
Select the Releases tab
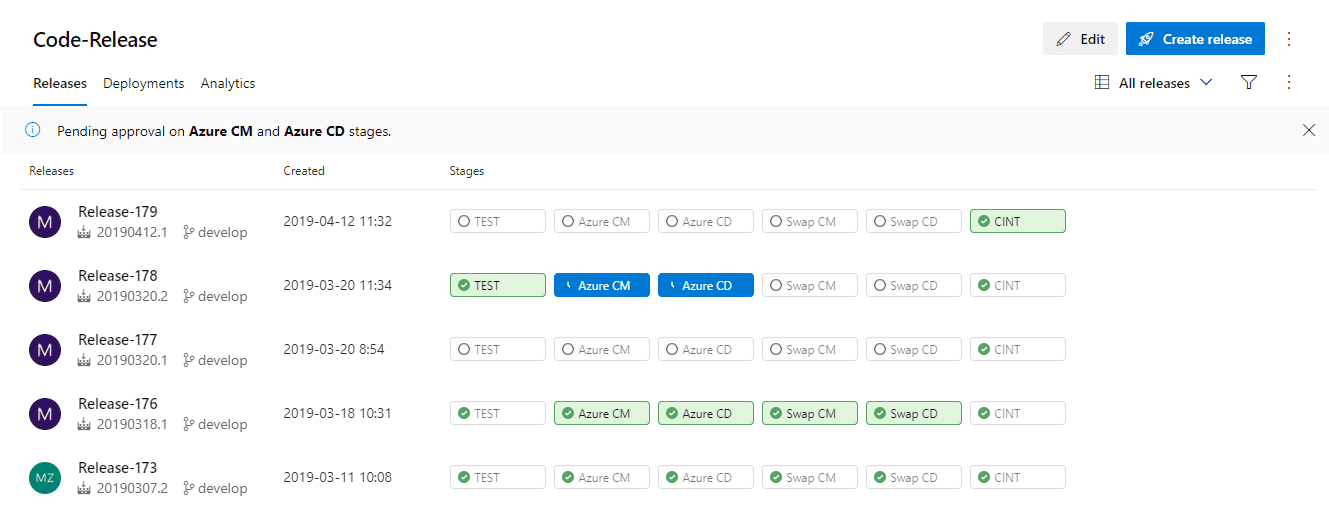[60, 84]
